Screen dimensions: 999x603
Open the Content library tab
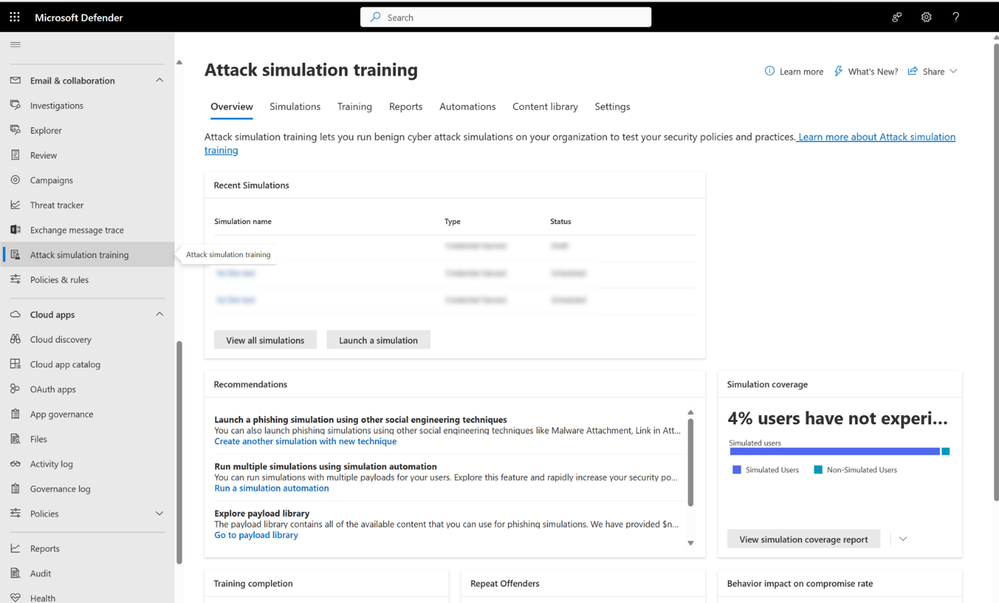pyautogui.click(x=545, y=106)
